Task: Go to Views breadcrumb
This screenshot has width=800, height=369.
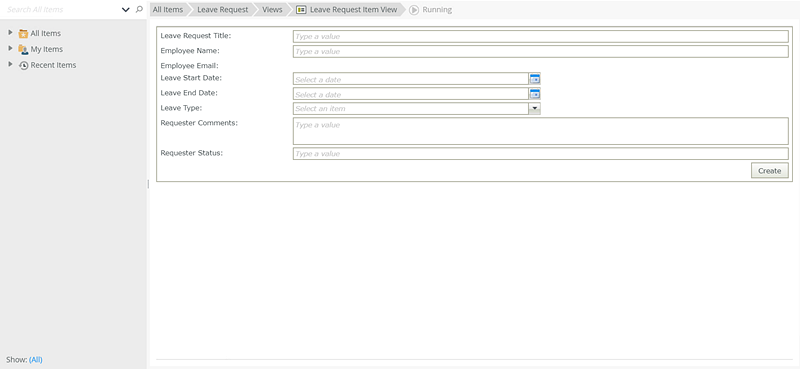Action: click(272, 9)
